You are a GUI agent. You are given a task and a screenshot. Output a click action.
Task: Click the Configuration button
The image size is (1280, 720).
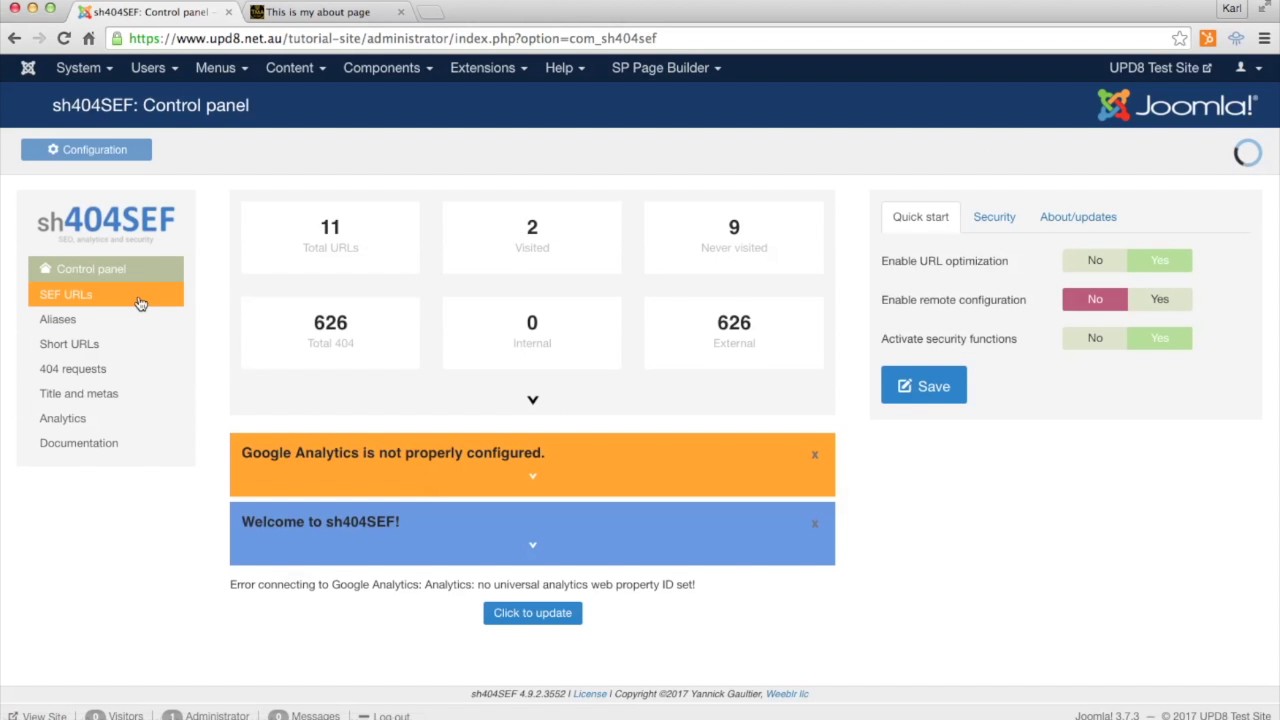point(86,150)
